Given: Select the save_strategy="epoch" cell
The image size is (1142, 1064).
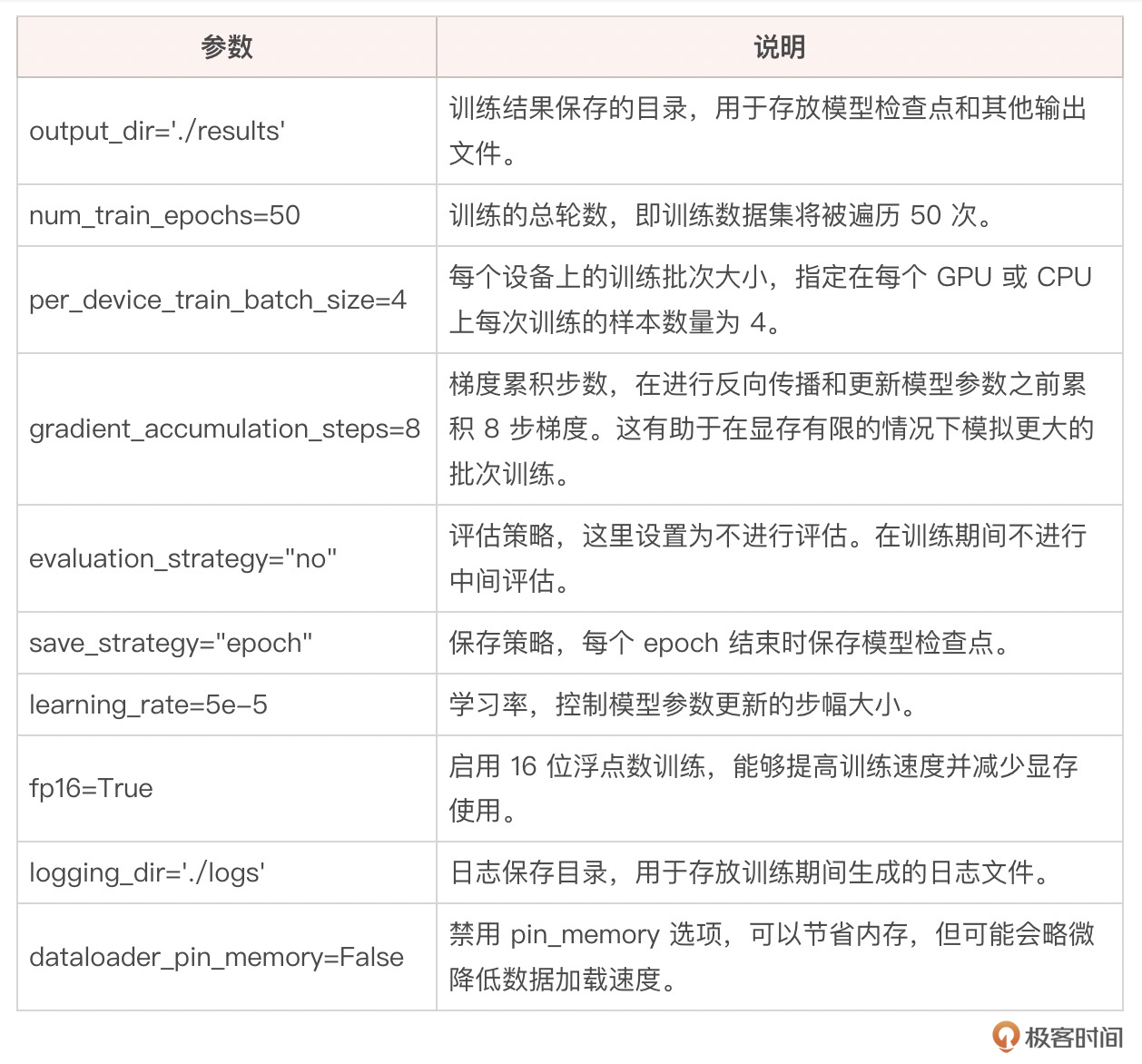Looking at the screenshot, I should click(171, 644).
